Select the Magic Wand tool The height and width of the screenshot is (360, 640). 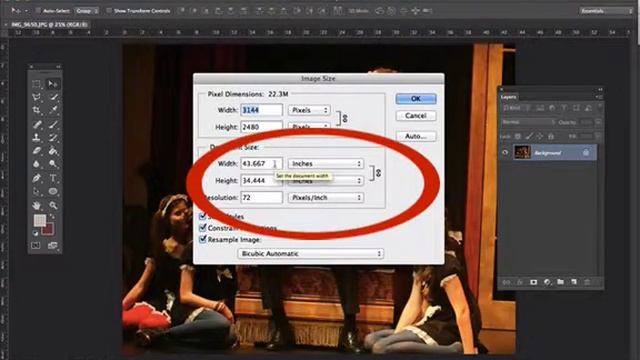pyautogui.click(x=53, y=97)
